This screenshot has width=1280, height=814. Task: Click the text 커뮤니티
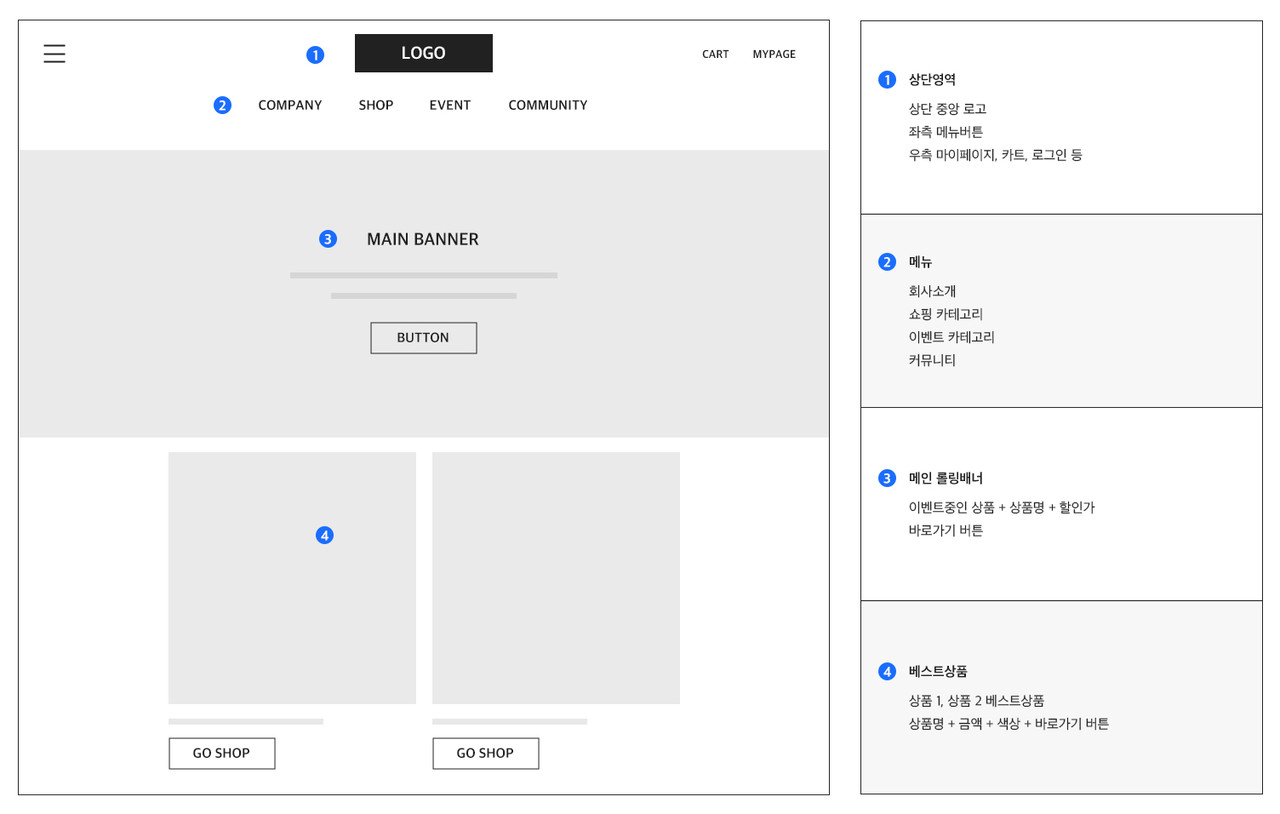932,360
